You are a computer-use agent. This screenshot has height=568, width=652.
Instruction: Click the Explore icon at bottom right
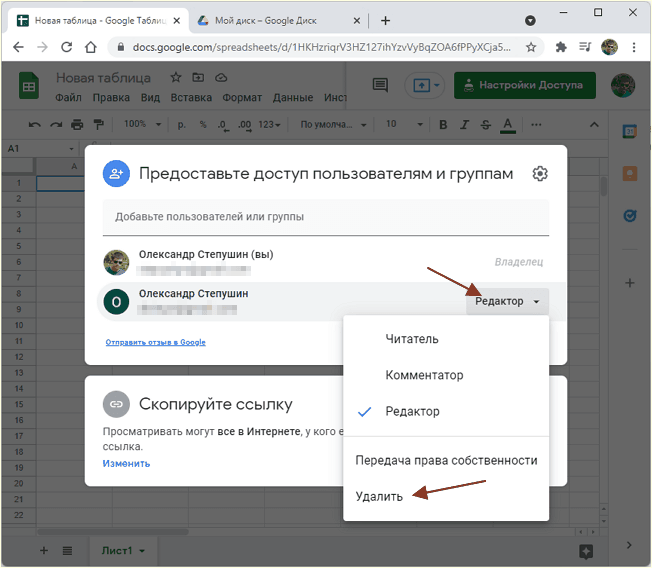tap(586, 552)
